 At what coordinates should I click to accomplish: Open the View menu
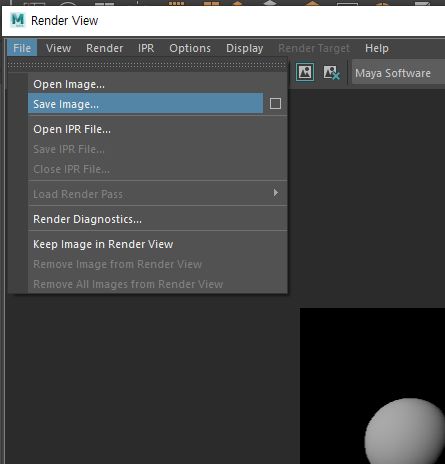point(59,48)
